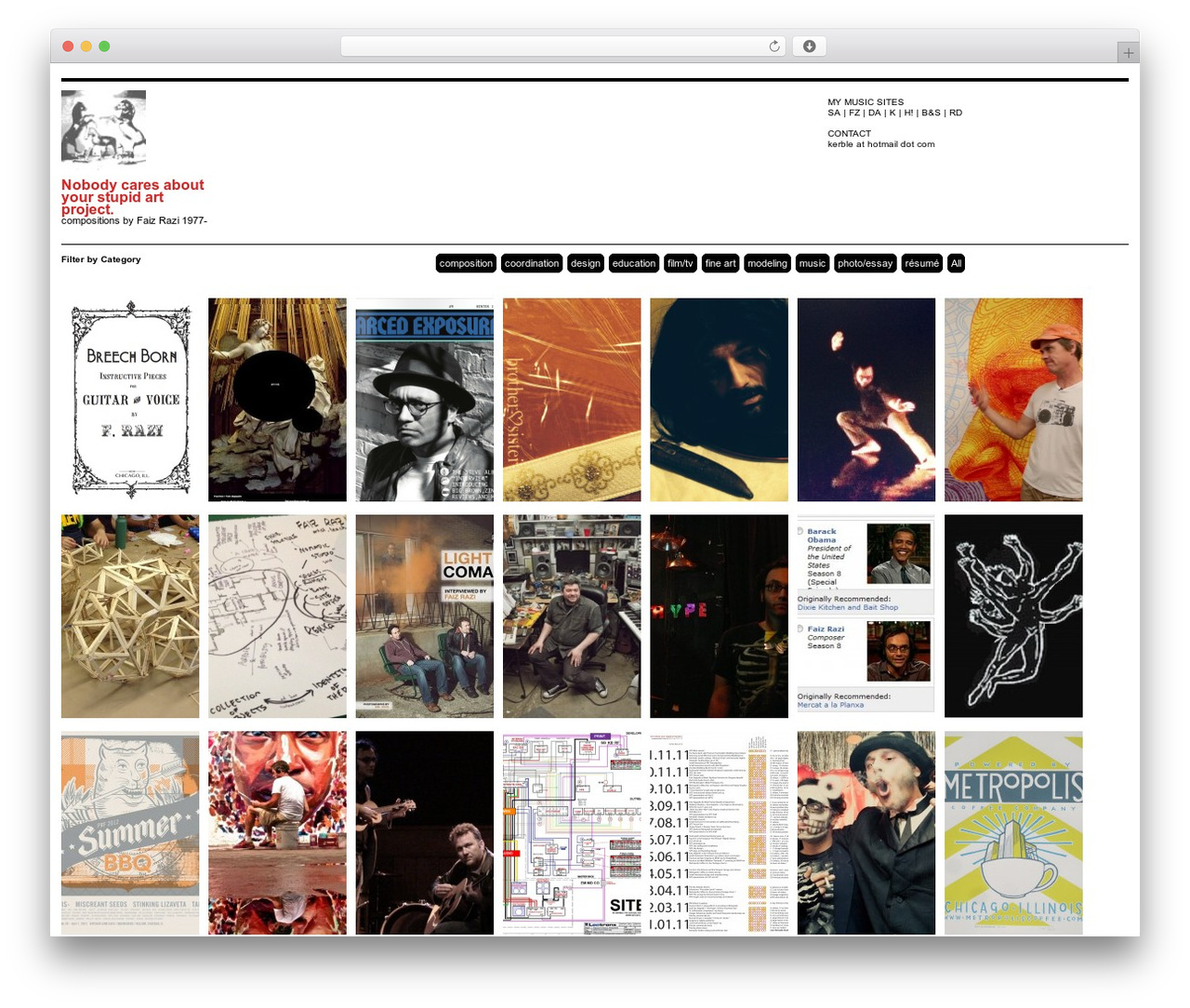Open a new tab with the plus button
The width and height of the screenshot is (1190, 1008).
(x=1128, y=53)
